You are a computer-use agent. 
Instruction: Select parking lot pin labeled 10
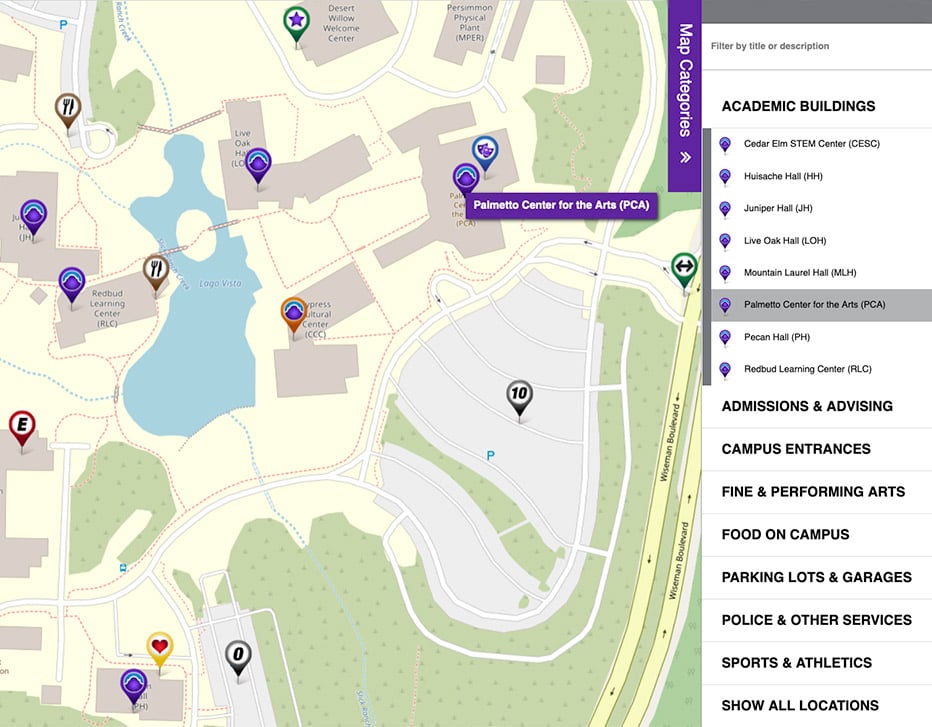(x=520, y=395)
